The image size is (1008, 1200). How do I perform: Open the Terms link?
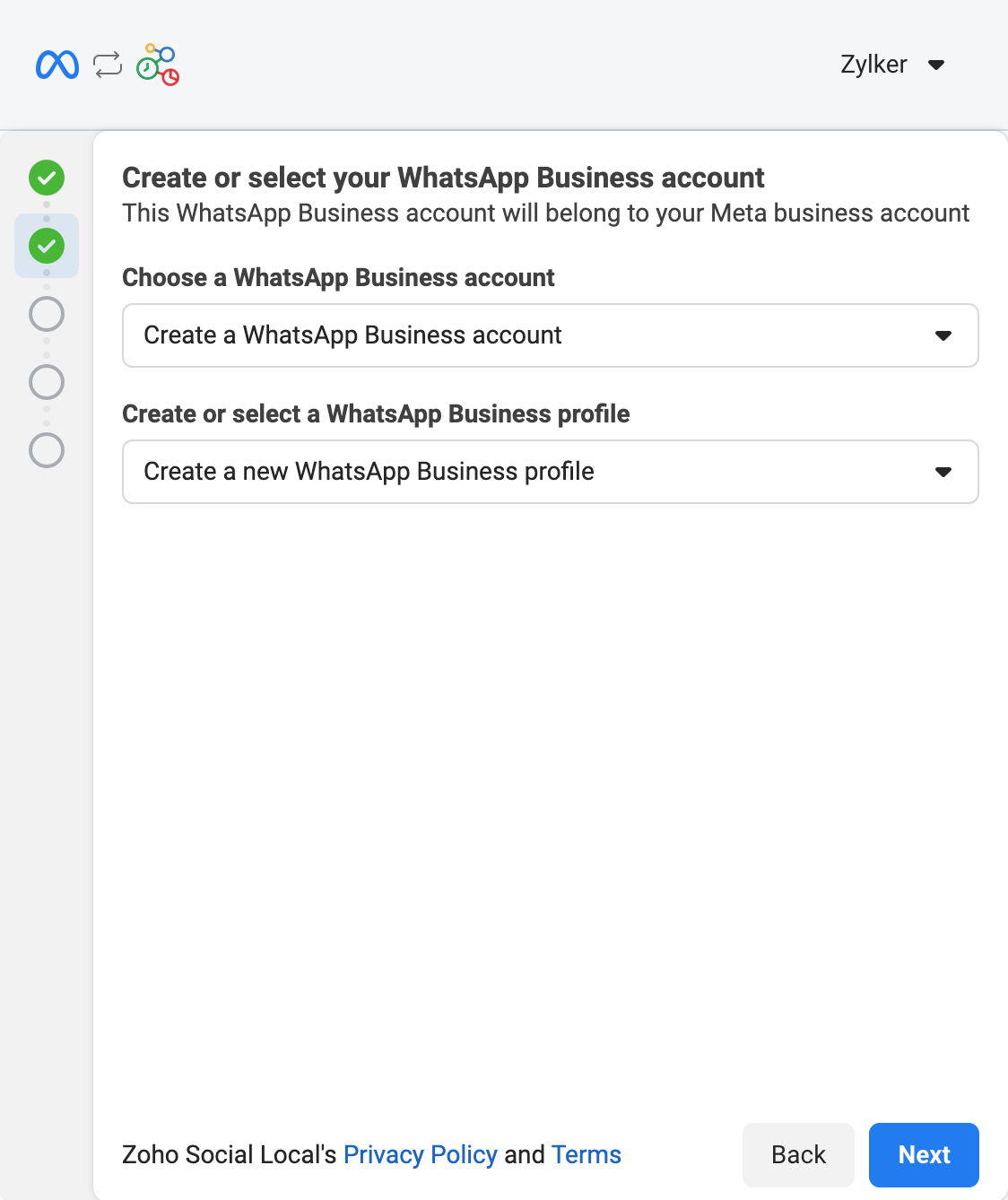click(x=586, y=1154)
